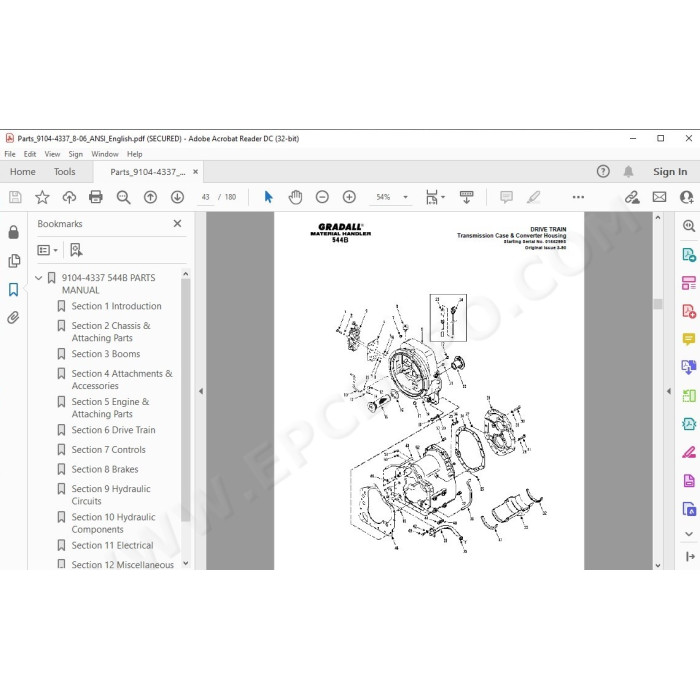Send the file by email
700x700 pixels.
point(659,197)
